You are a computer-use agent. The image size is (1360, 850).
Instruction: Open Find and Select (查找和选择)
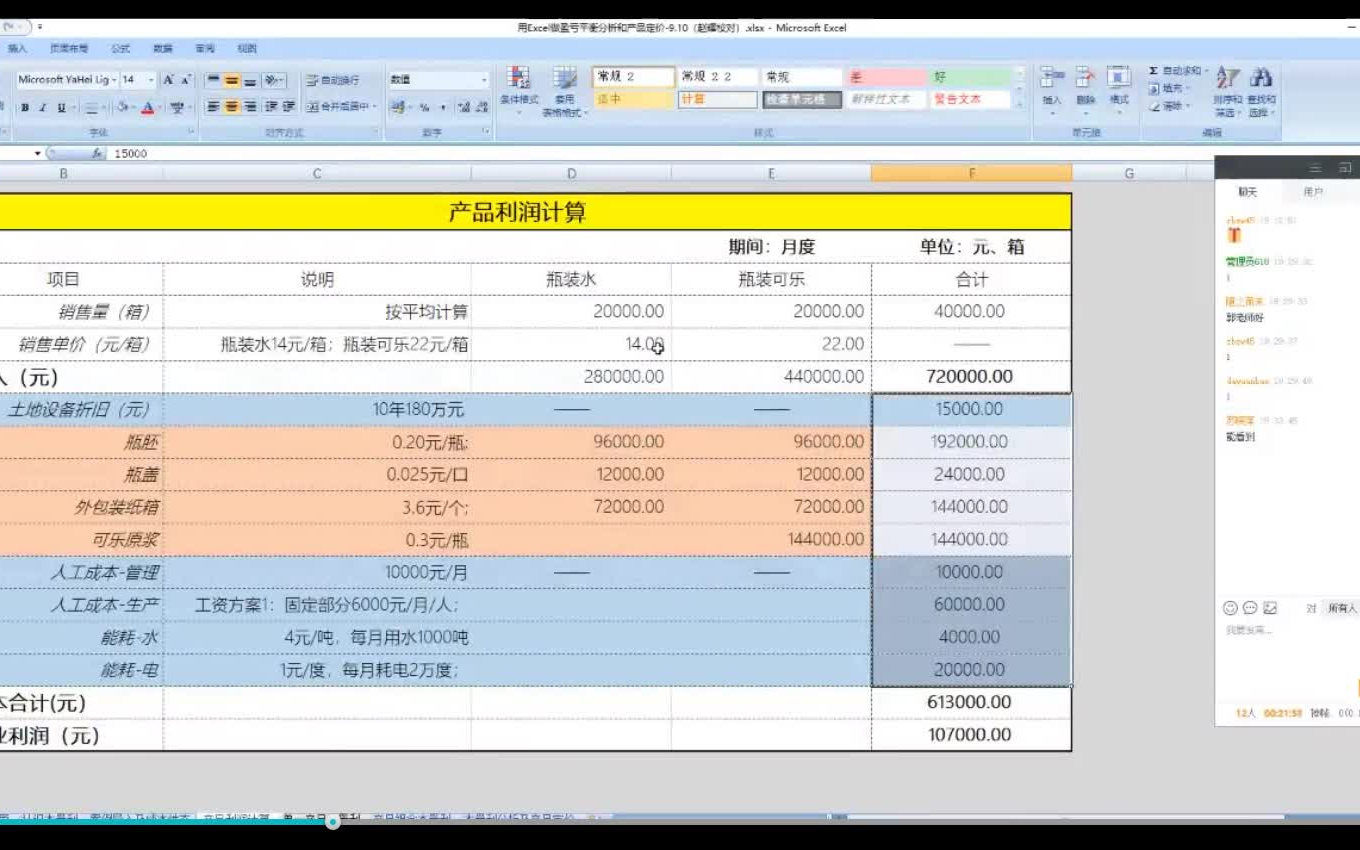[1261, 91]
